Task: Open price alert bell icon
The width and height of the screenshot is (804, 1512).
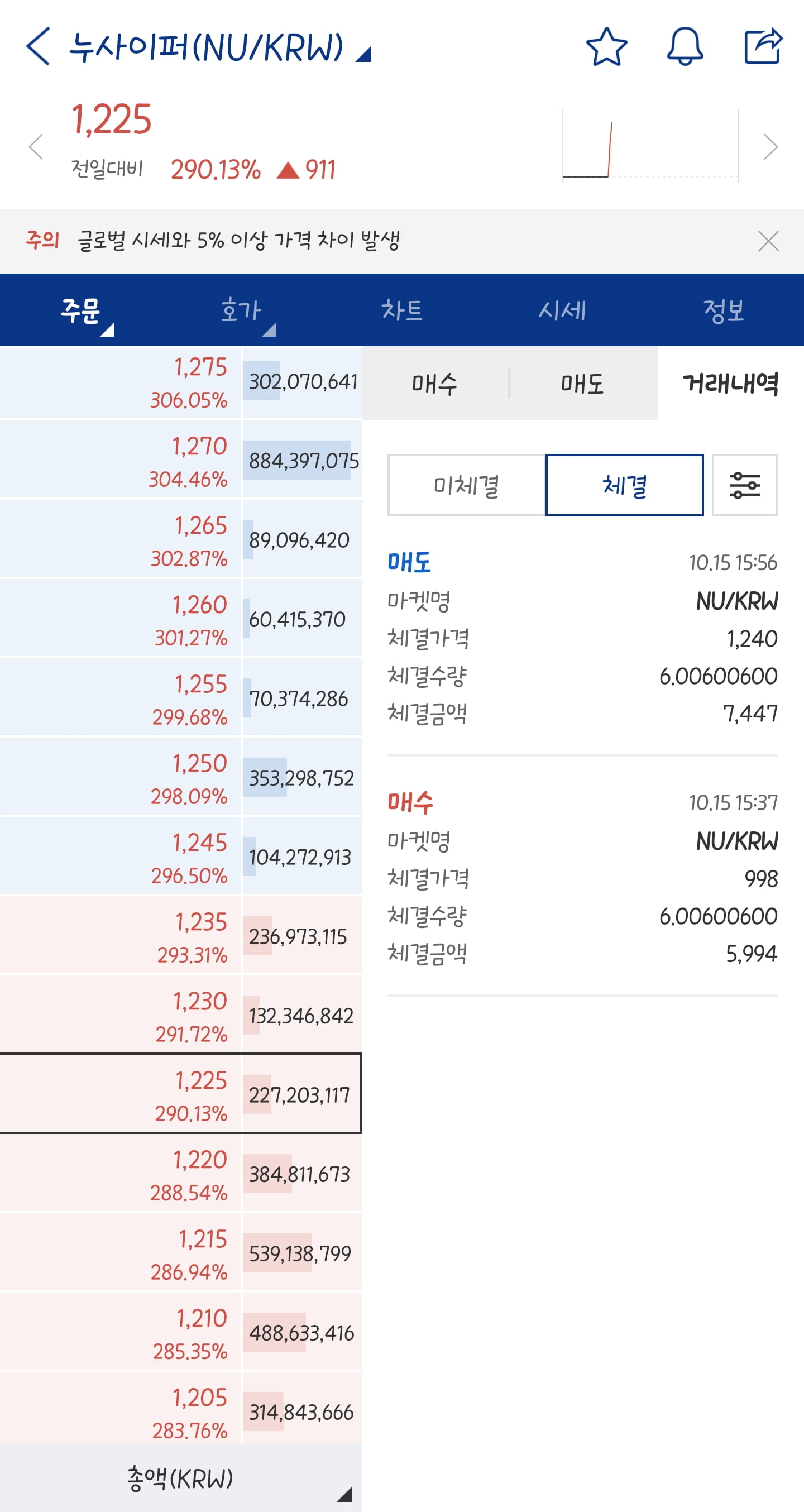Action: 685,46
